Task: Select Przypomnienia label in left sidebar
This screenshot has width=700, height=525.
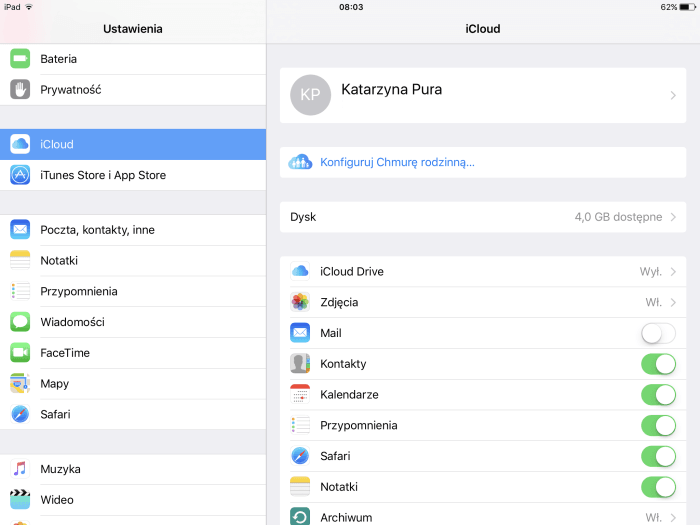Action: pos(79,292)
